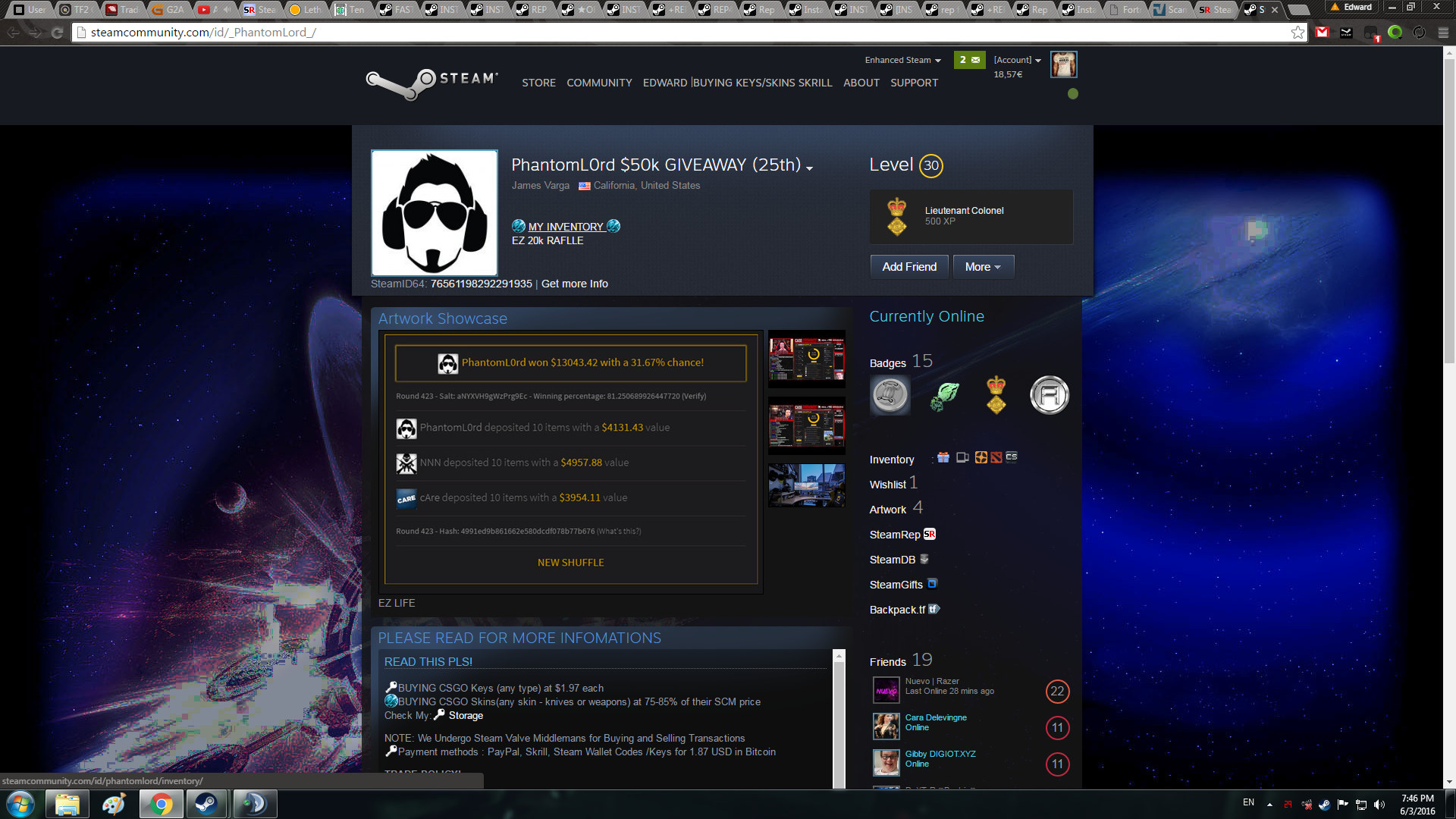
Task: Expand the Account dropdown
Action: tap(1017, 60)
